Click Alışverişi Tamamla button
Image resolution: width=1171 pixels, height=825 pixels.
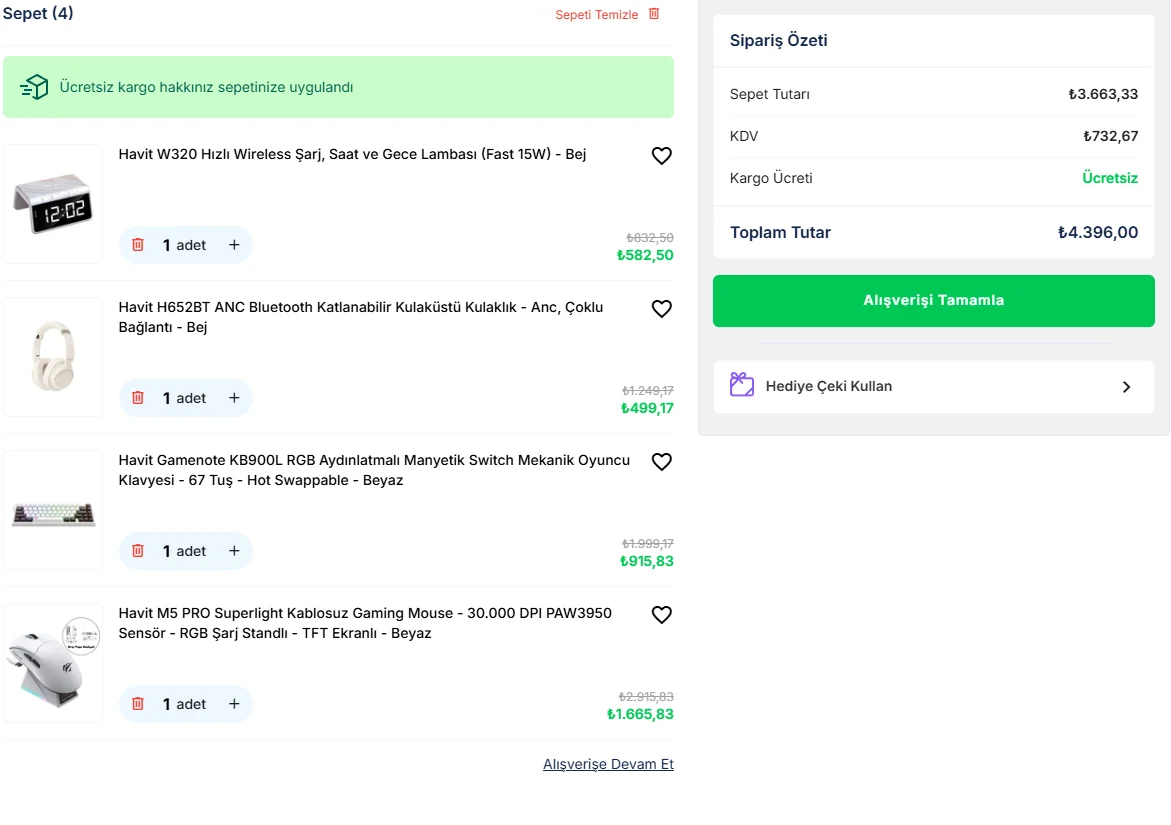click(933, 301)
